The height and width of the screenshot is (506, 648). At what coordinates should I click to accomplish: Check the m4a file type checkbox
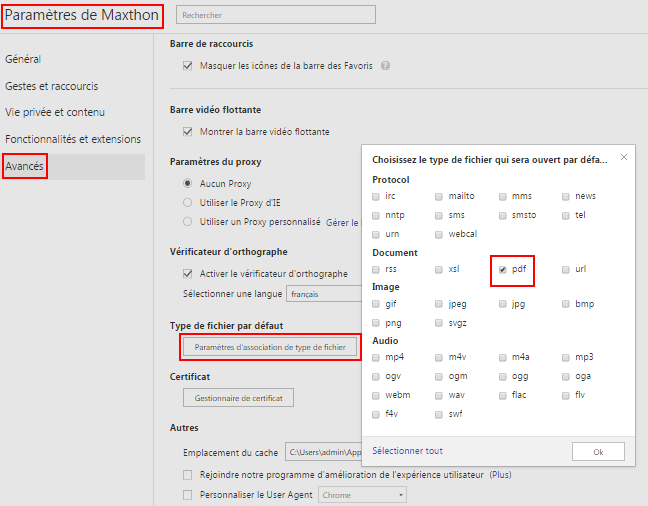click(x=503, y=358)
